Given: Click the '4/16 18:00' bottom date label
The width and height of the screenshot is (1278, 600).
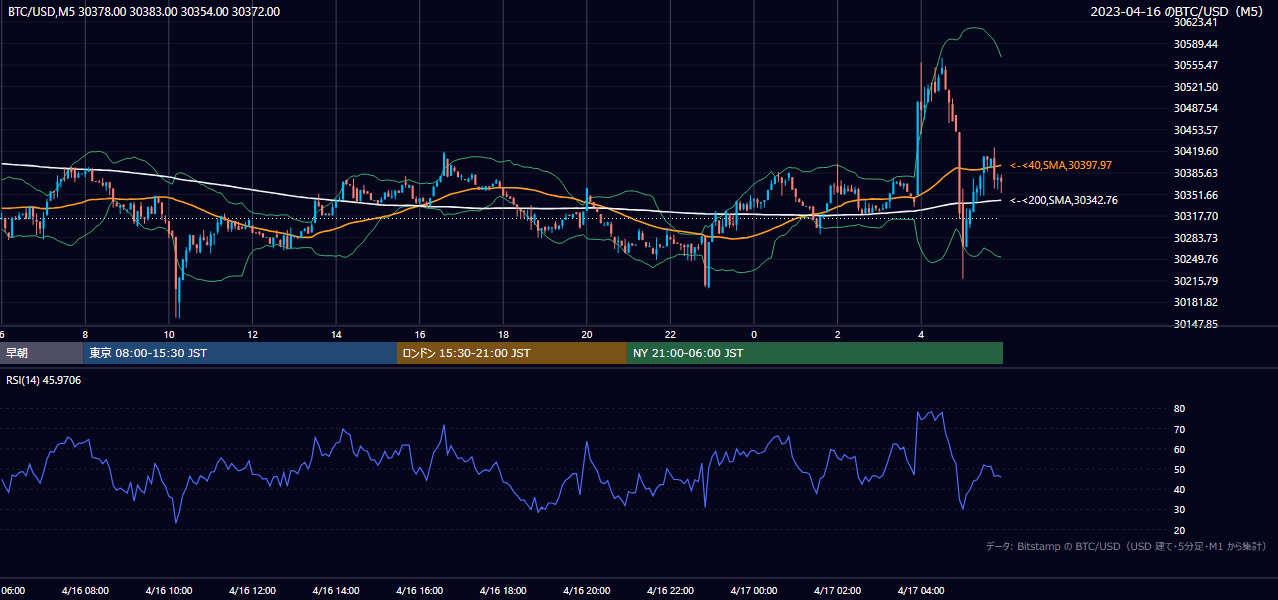Looking at the screenshot, I should pyautogui.click(x=503, y=591).
